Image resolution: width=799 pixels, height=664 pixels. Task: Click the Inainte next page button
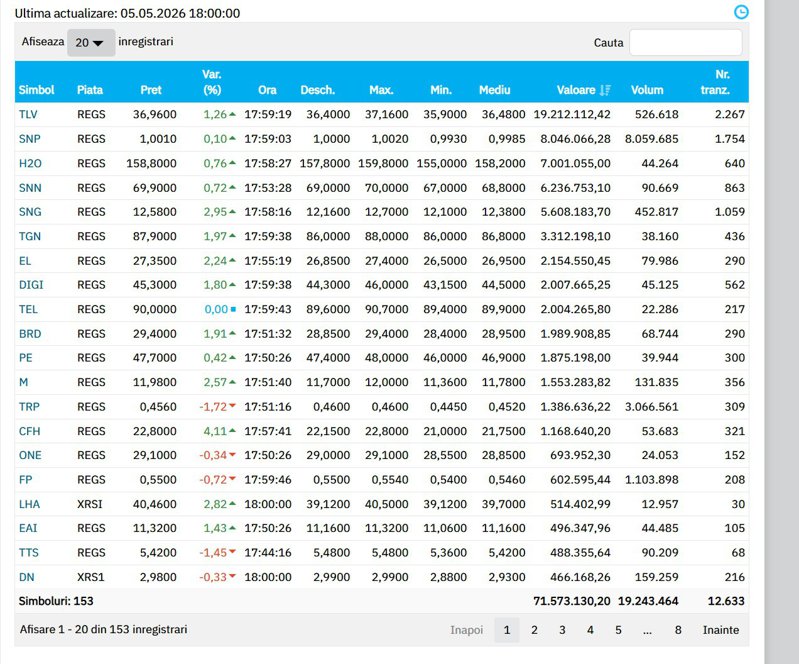(721, 630)
